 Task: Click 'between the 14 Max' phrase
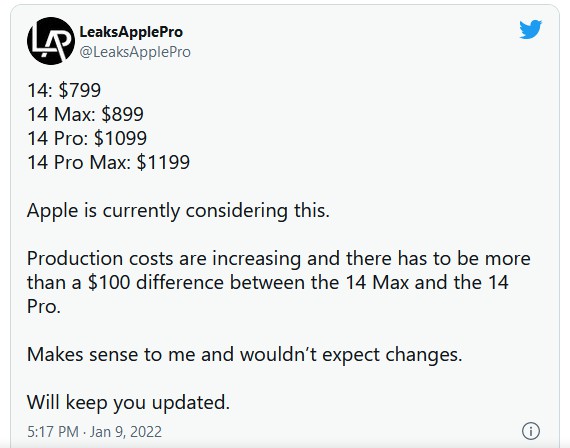(320, 283)
